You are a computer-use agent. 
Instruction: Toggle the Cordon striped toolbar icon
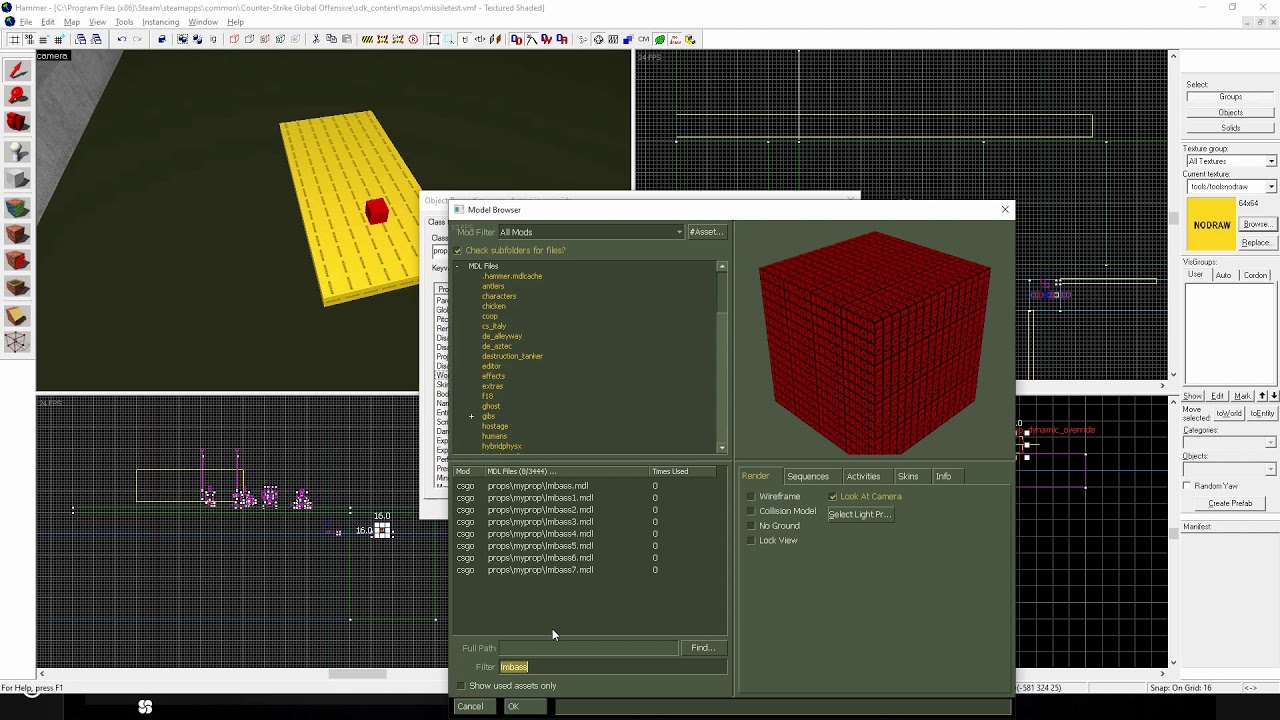point(367,40)
